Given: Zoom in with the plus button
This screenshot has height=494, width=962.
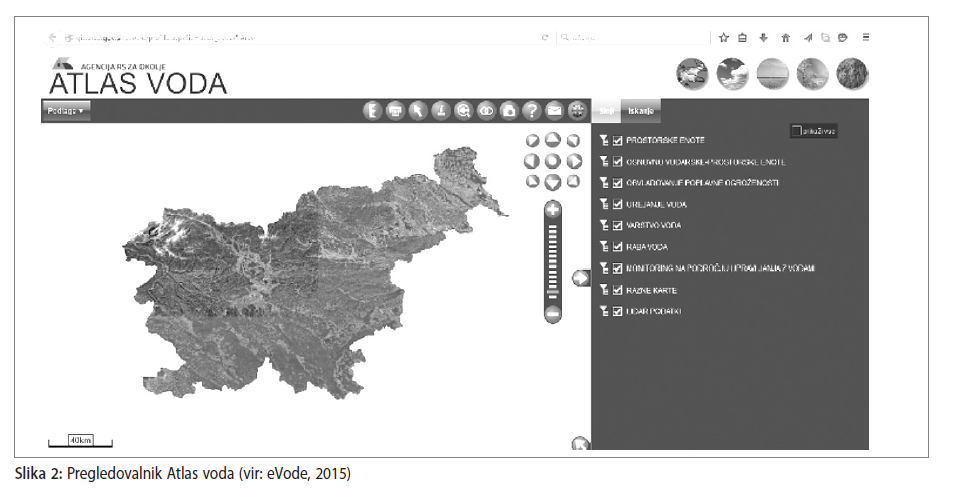Looking at the screenshot, I should [x=553, y=210].
